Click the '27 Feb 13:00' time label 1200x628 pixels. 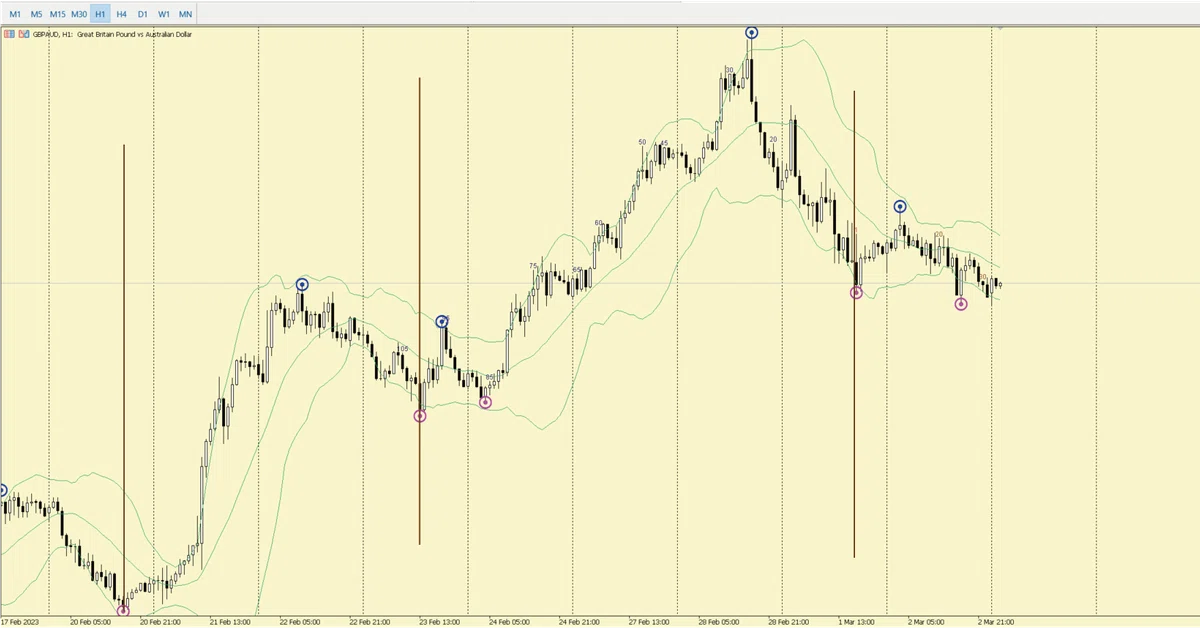click(x=649, y=621)
